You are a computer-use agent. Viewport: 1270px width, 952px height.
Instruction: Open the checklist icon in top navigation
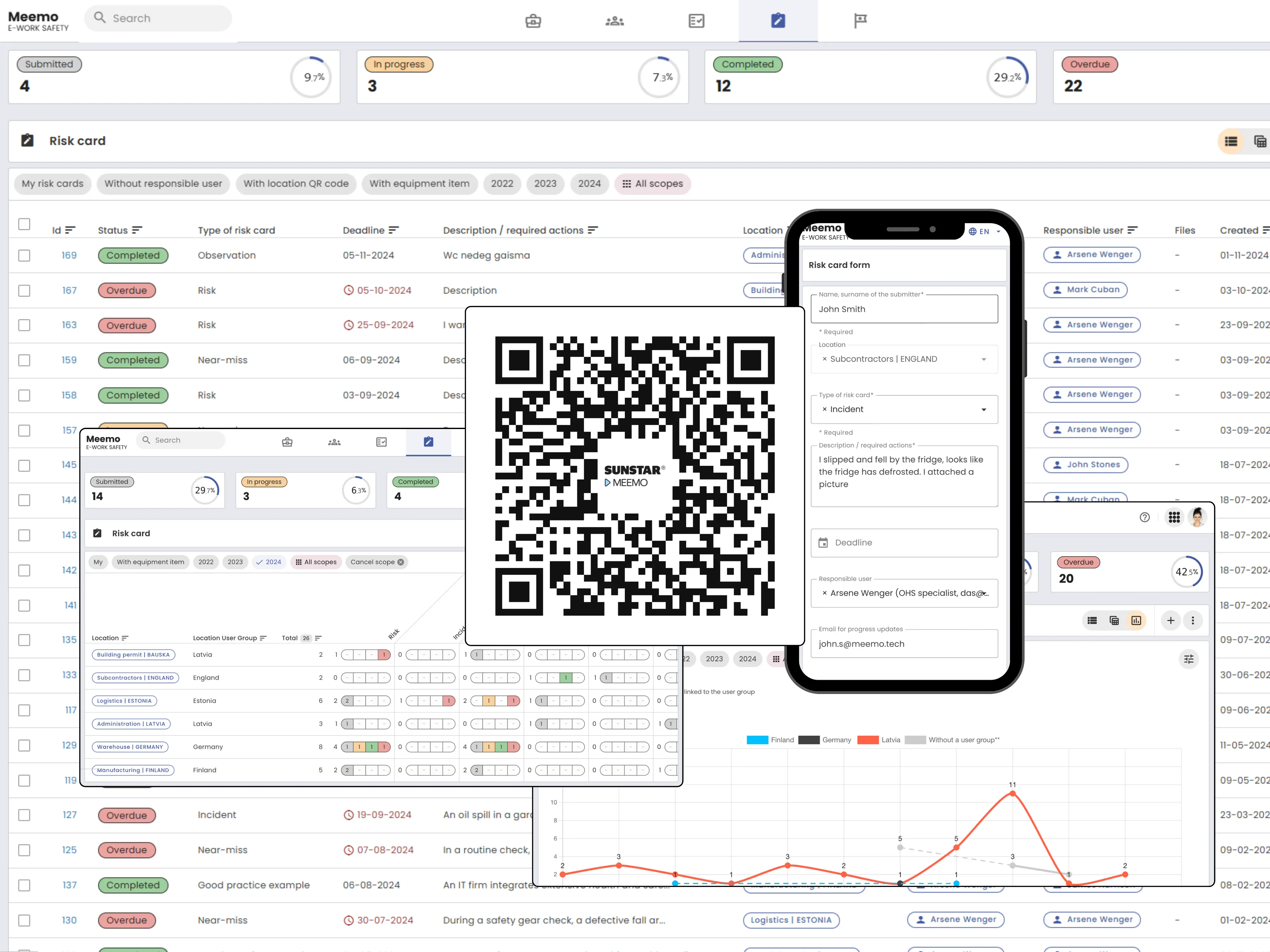tap(696, 21)
